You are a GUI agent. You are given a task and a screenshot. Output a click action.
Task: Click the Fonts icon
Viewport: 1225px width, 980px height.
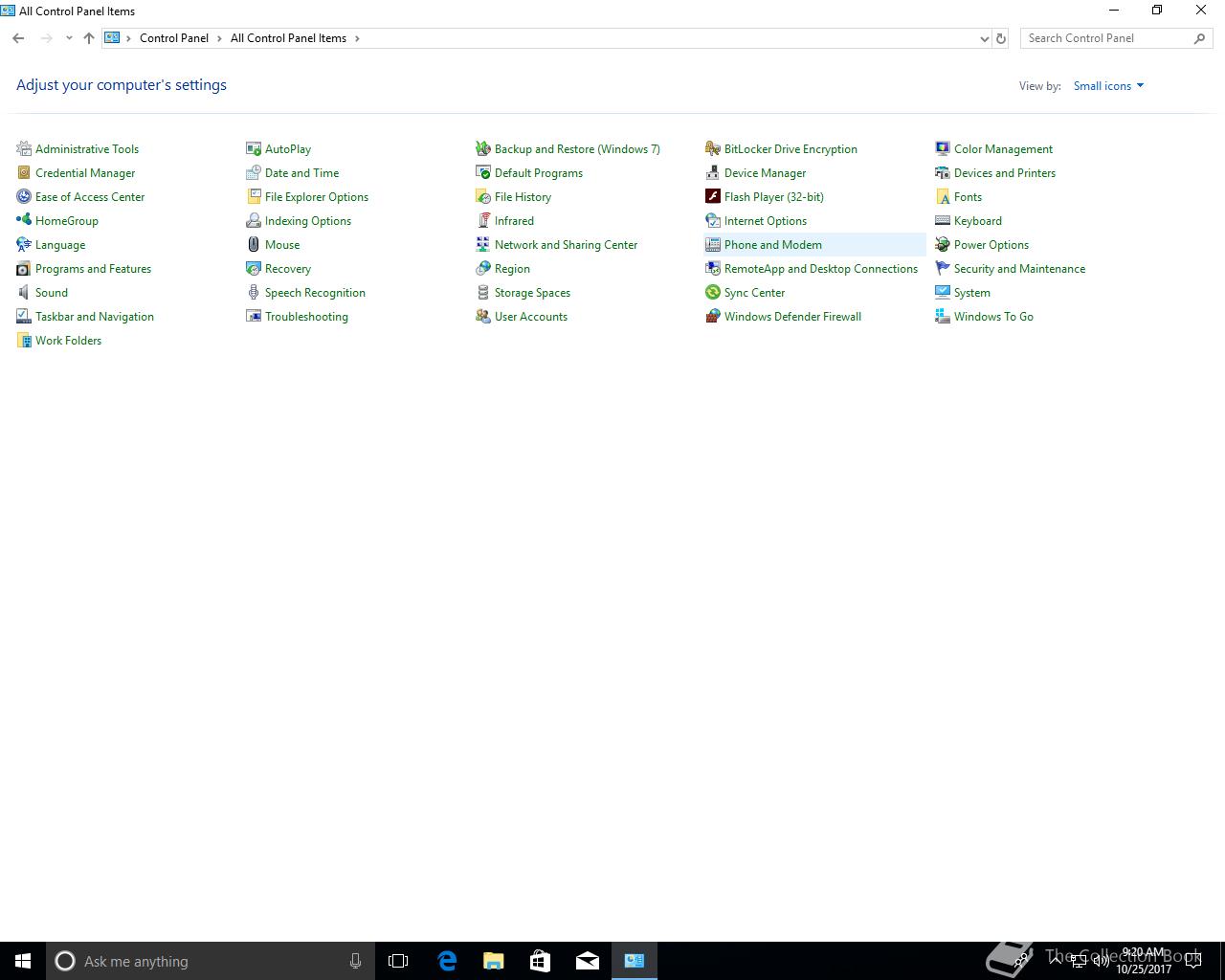pos(943,196)
